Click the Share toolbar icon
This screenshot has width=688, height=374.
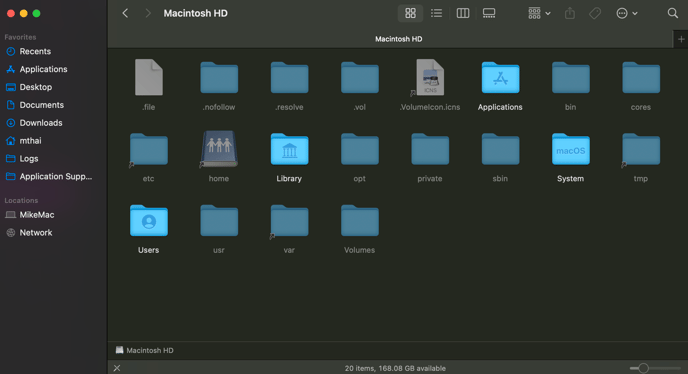pos(570,13)
